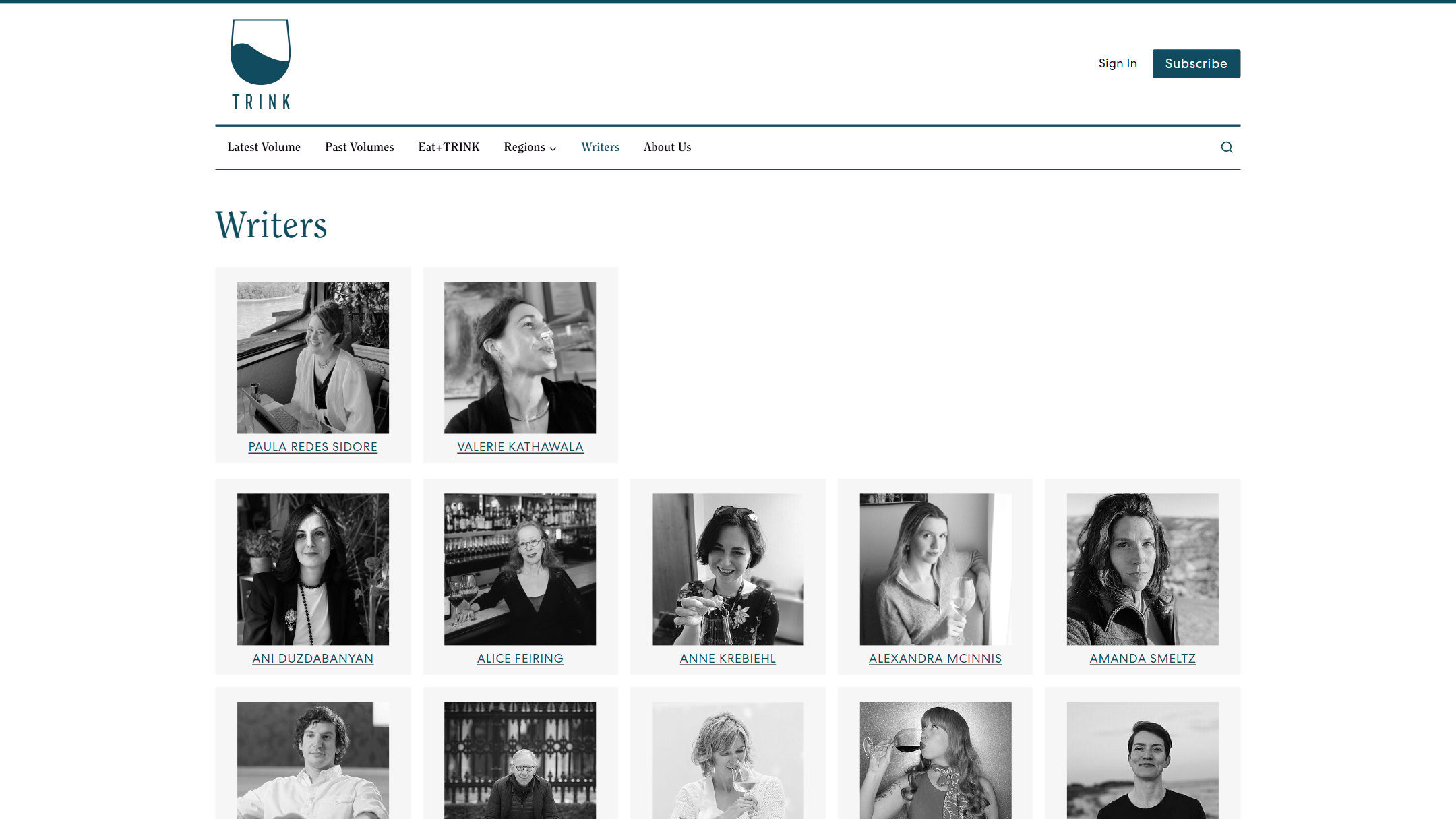The height and width of the screenshot is (819, 1456).
Task: Click photo of woman drinking red wine
Action: point(935,760)
